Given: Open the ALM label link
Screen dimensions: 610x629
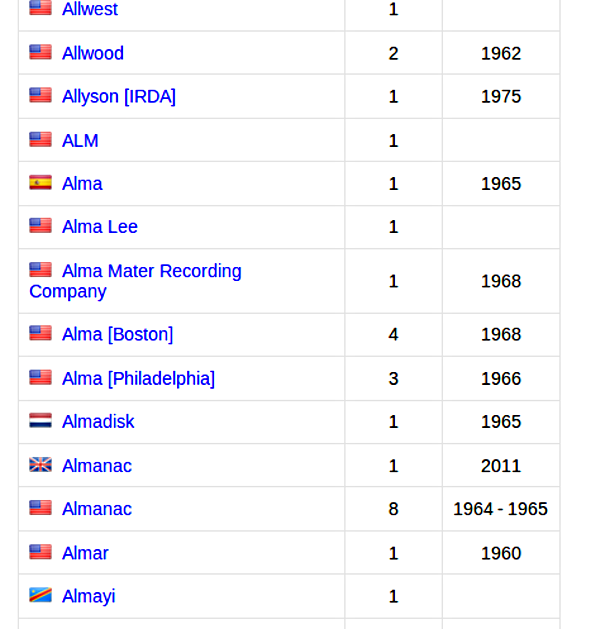Looking at the screenshot, I should pos(80,141).
